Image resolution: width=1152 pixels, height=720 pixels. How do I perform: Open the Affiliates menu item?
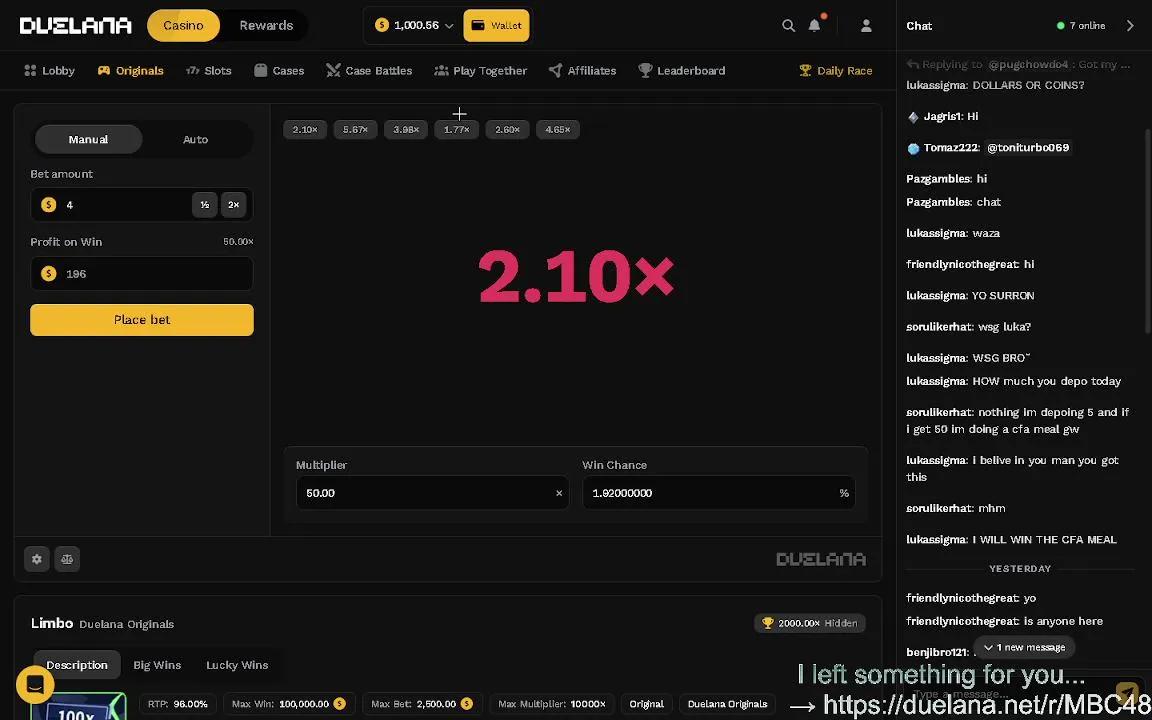point(583,71)
